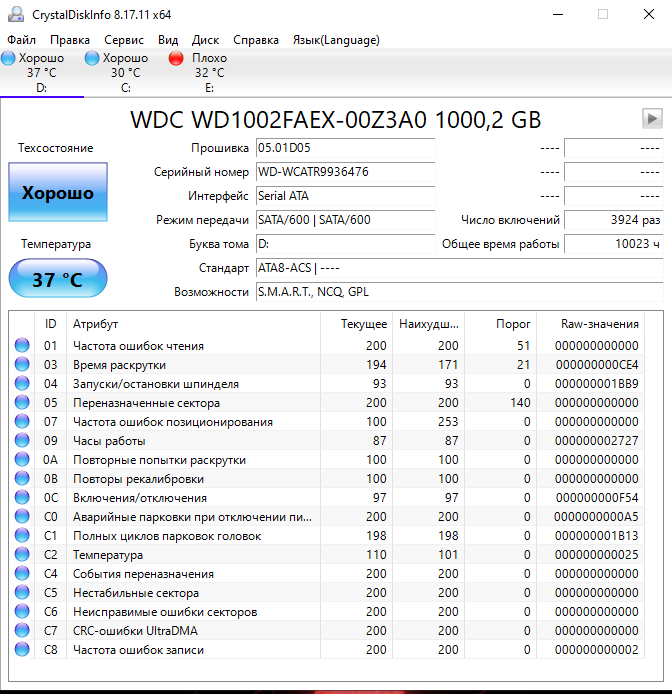Click status orb of attribute 04 row
The width and height of the screenshot is (672, 694).
pyautogui.click(x=22, y=383)
